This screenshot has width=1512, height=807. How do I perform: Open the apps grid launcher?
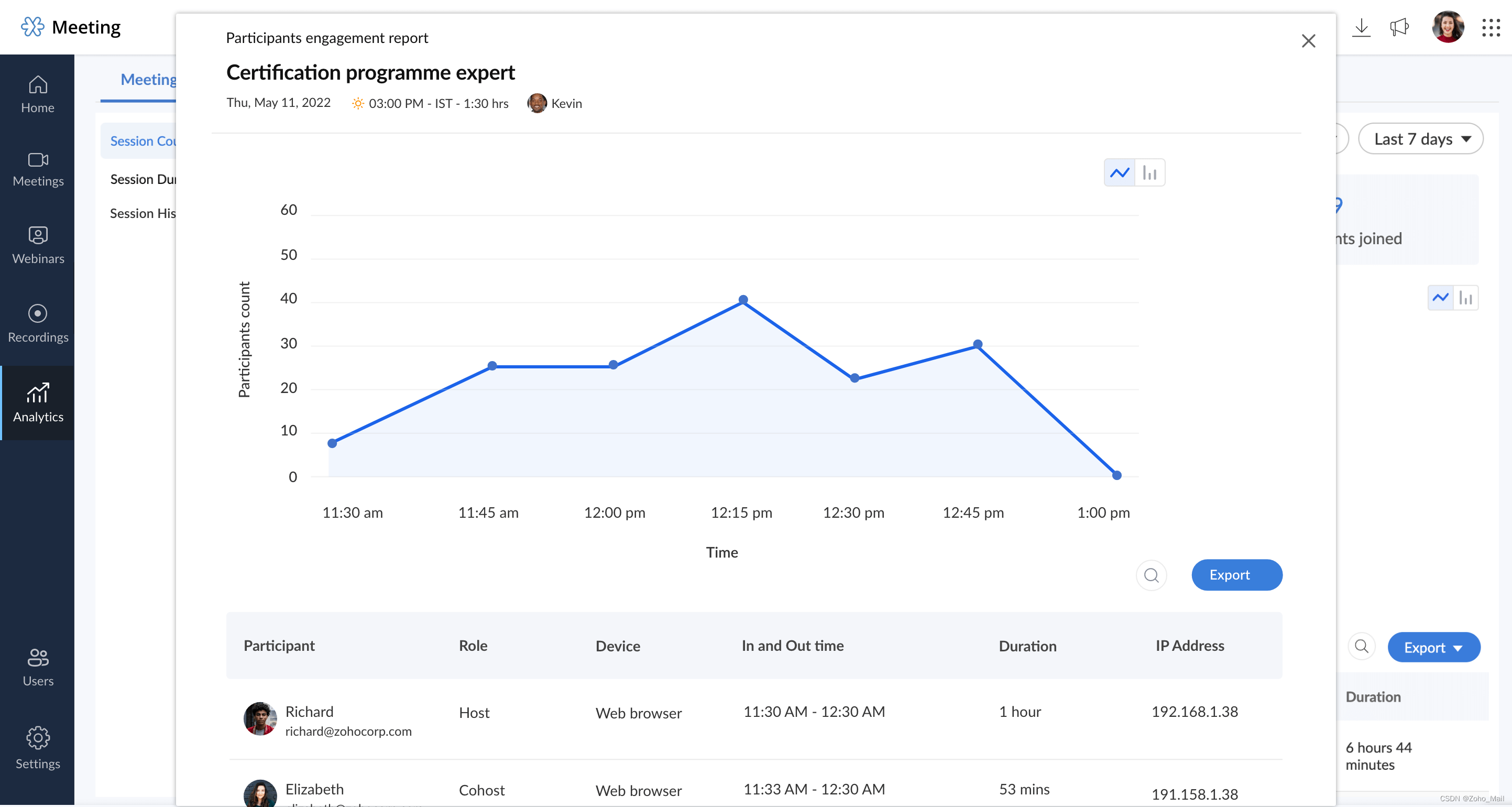(x=1491, y=27)
